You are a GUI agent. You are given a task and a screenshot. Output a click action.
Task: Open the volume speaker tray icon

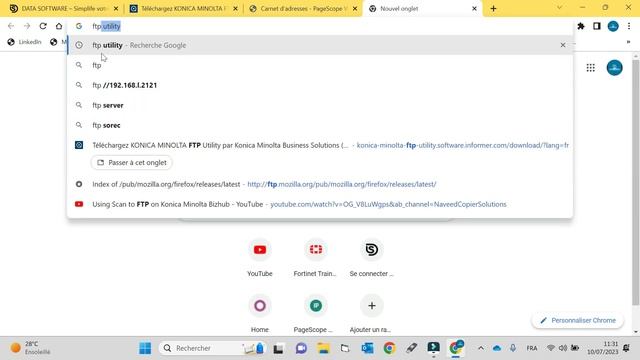pyautogui.click(x=563, y=348)
